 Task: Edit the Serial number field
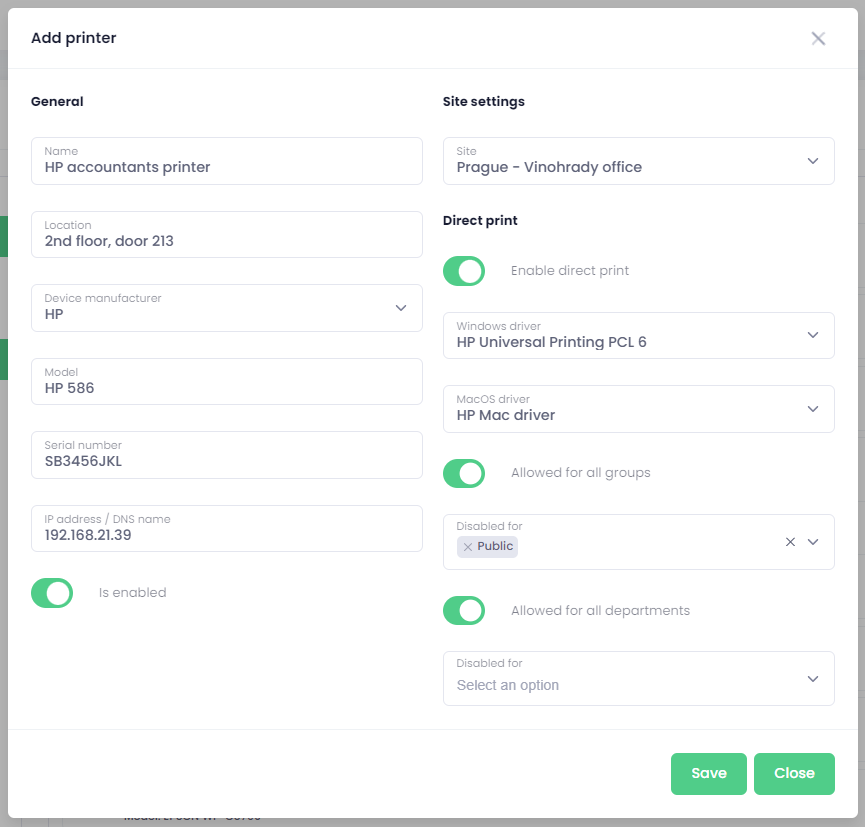tap(227, 455)
